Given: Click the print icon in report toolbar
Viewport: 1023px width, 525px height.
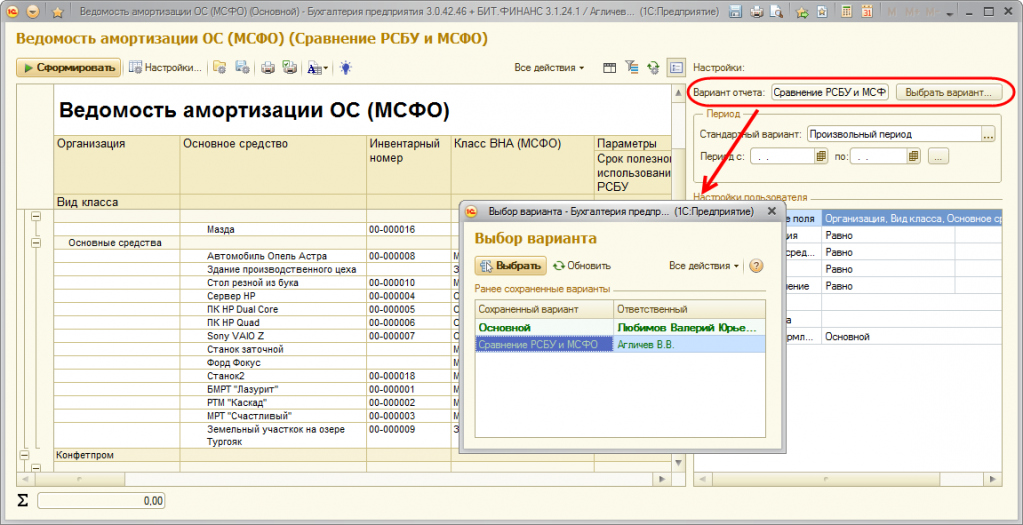Looking at the screenshot, I should pyautogui.click(x=267, y=68).
